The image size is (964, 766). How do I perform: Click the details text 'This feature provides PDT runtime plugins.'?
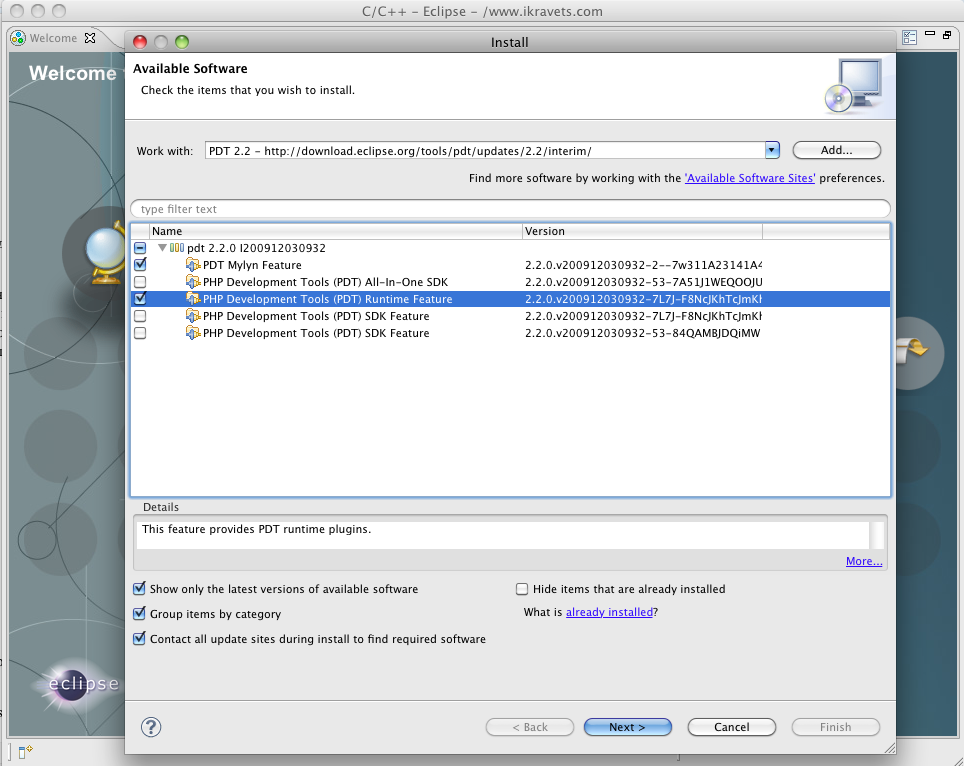pyautogui.click(x=256, y=529)
